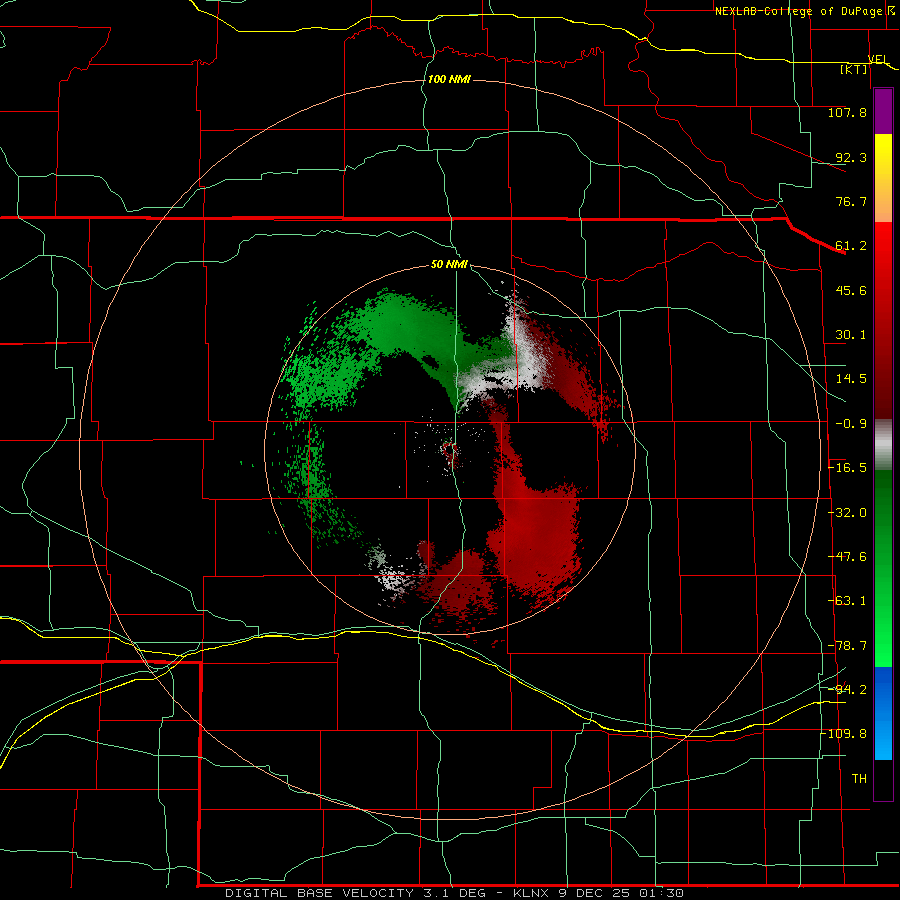
Task: Click the -63.1 legend value
Action: [x=847, y=601]
